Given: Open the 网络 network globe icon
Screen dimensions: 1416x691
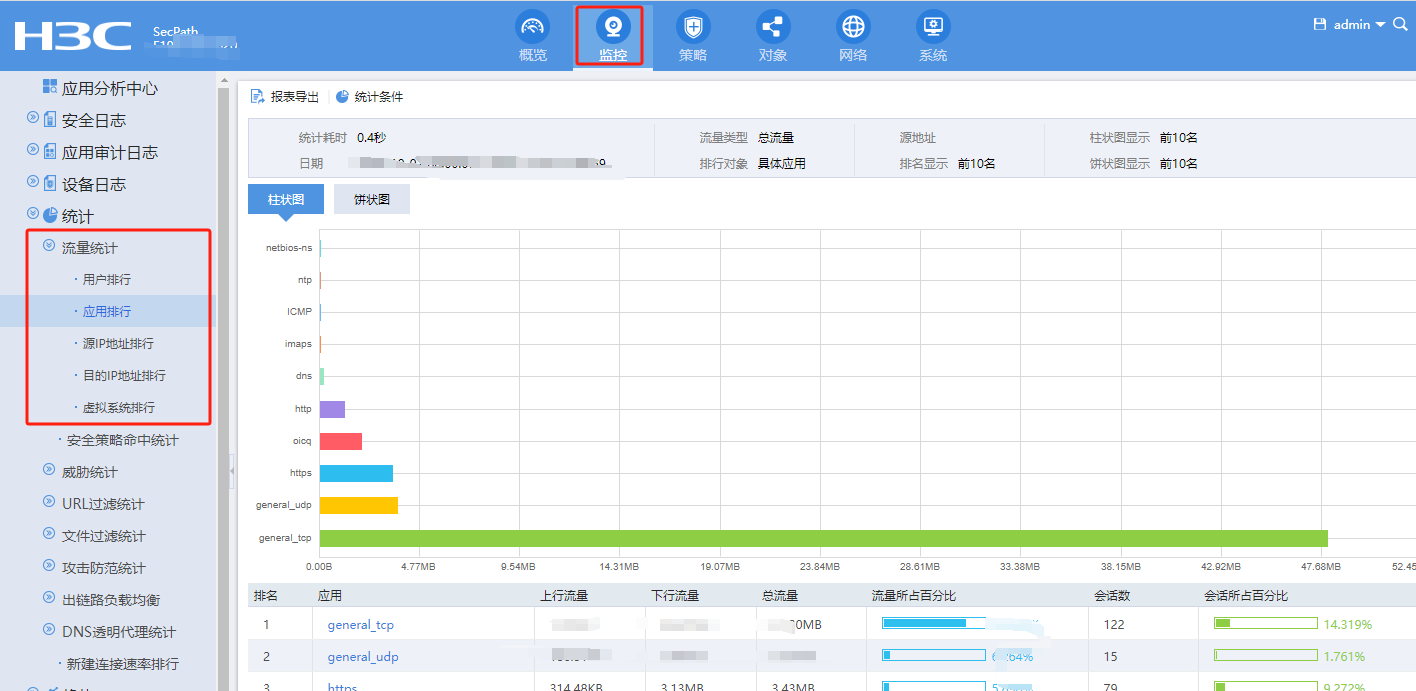Looking at the screenshot, I should [853, 26].
